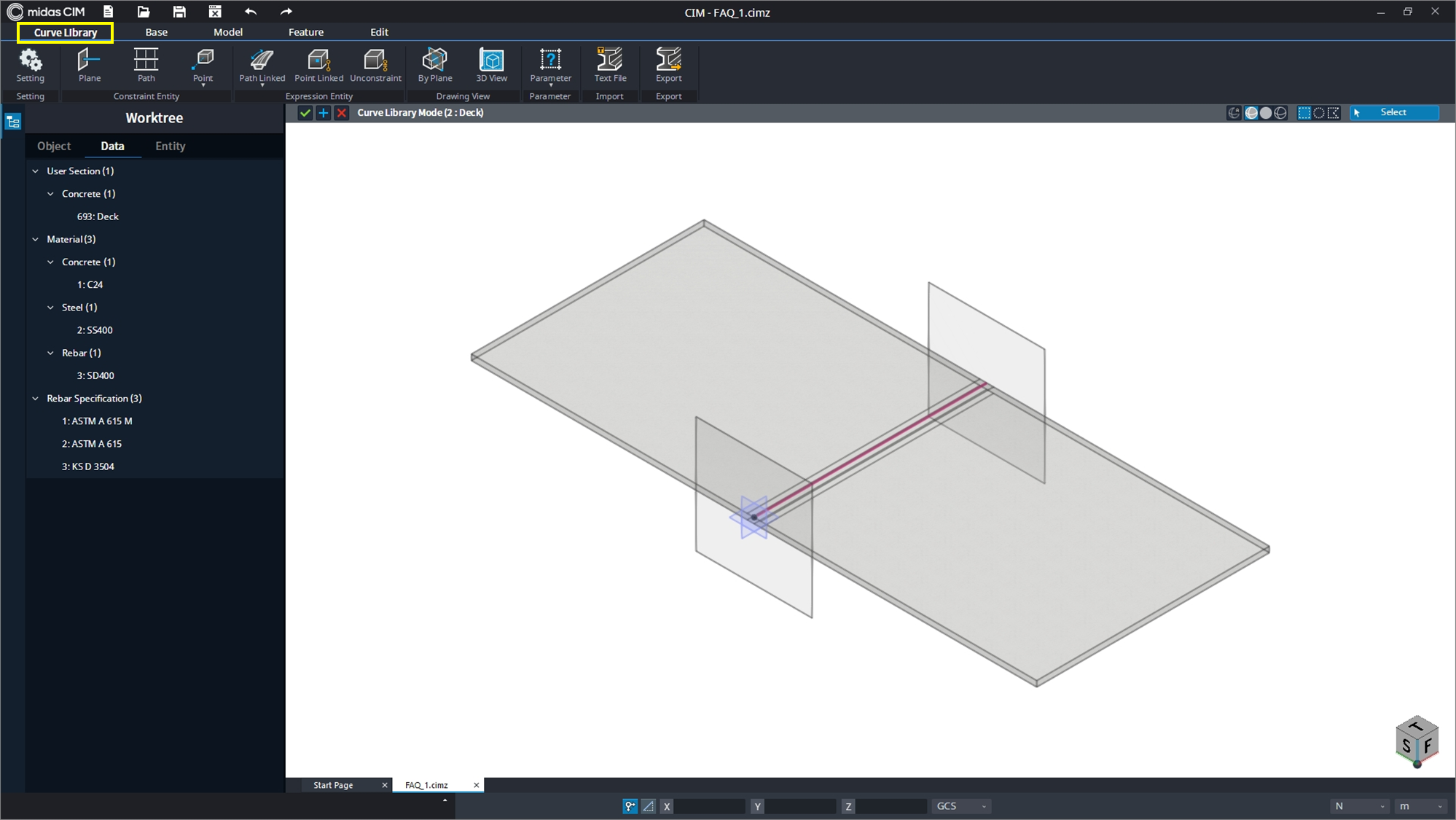
Task: Select the 1: C24 material item
Action: (x=90, y=285)
